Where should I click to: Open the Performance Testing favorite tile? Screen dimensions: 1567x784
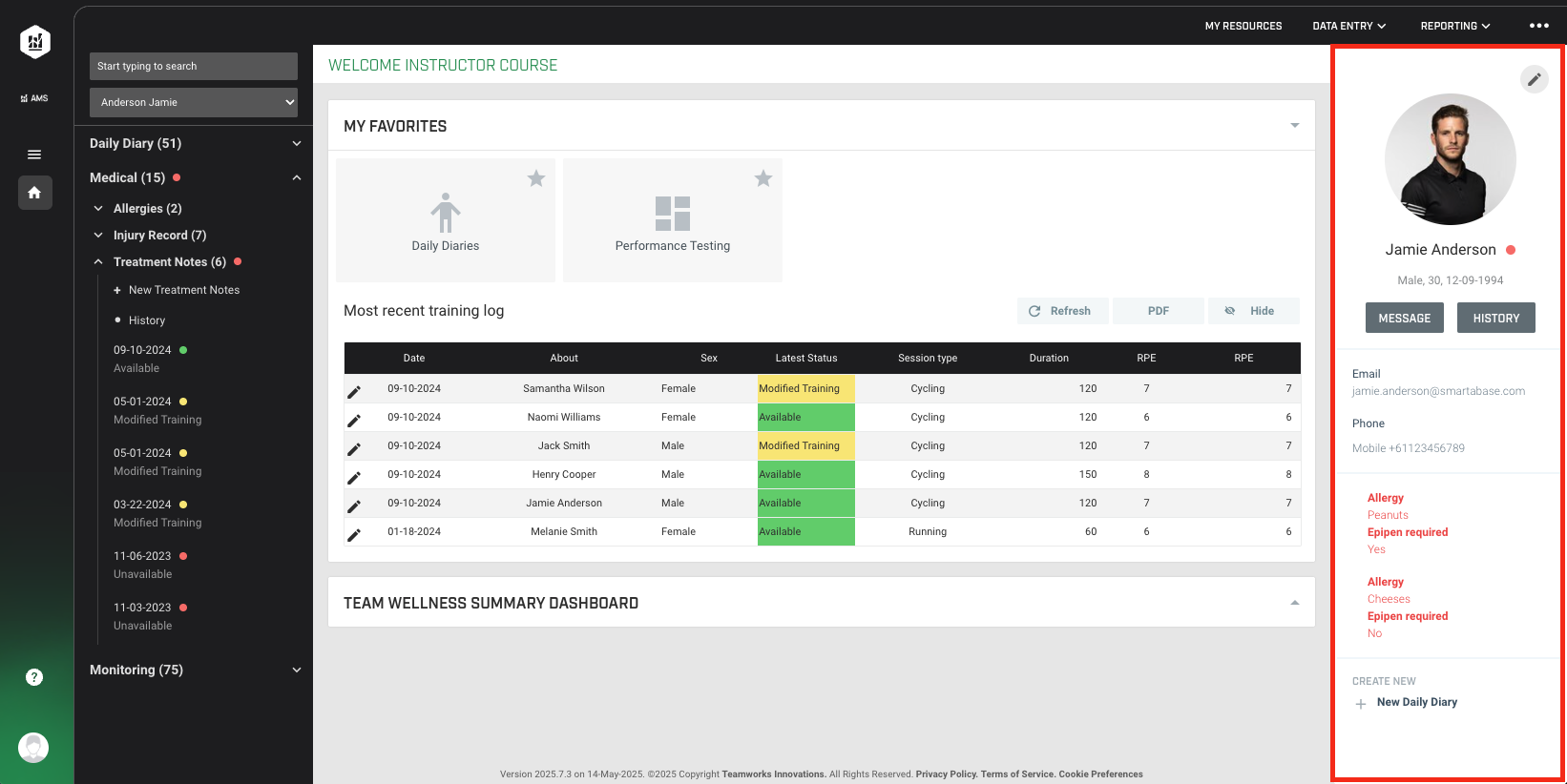(673, 220)
